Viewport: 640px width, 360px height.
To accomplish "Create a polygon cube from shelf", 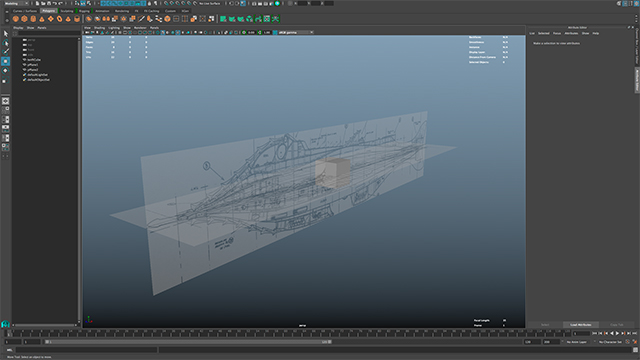I will [x=24, y=19].
